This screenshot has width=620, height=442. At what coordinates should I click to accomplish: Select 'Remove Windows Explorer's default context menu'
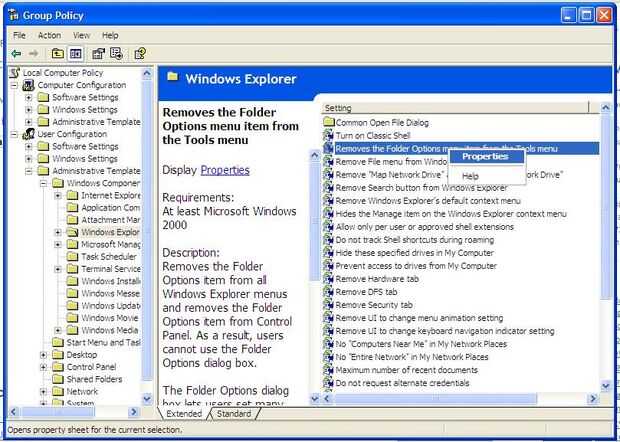428,201
